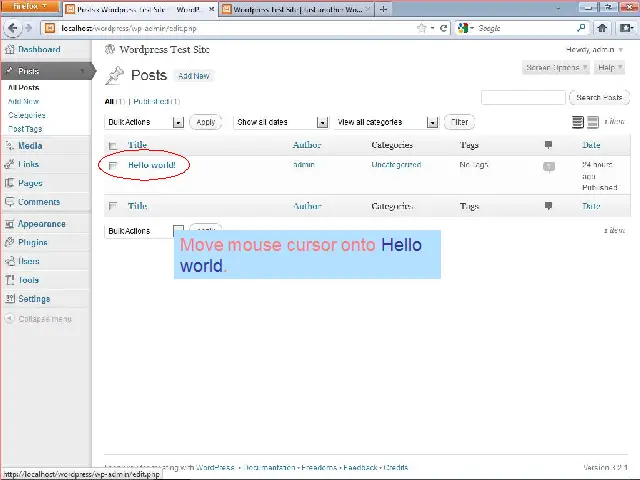The image size is (640, 480).
Task: Open the bottom Bulk Actions dropdown
Action: 144,231
